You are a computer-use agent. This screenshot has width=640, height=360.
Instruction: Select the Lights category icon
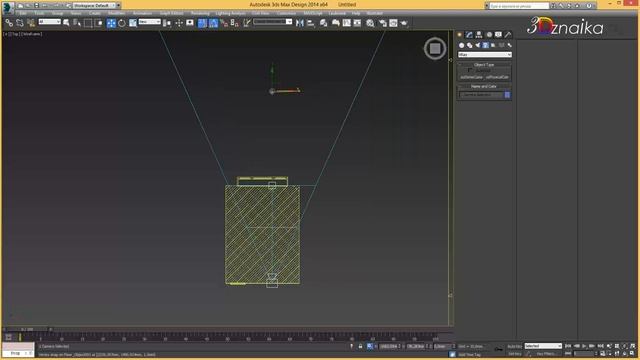click(478, 45)
